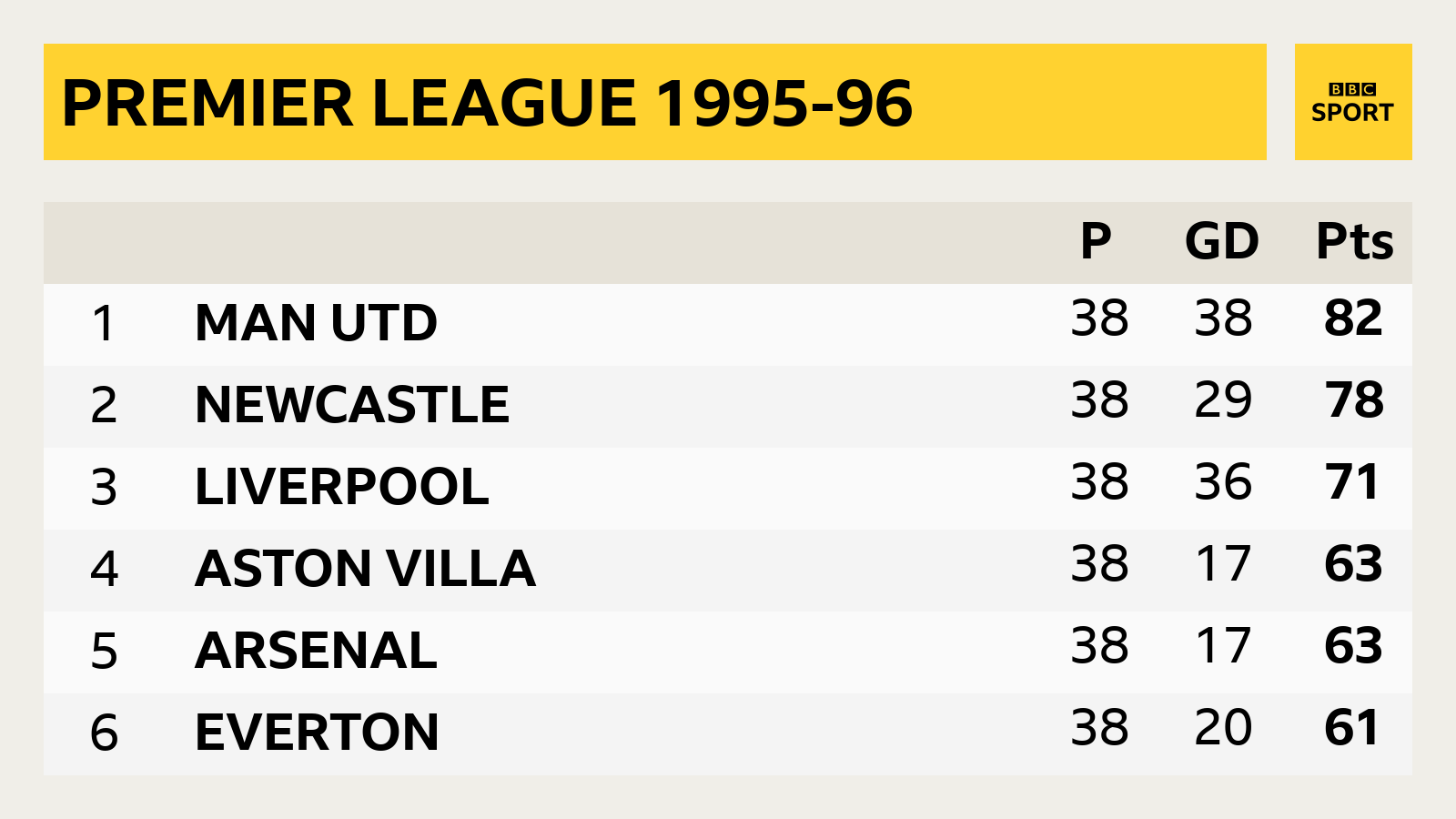Select the LIVERPOOL team name
This screenshot has height=819, width=1456.
click(x=342, y=487)
